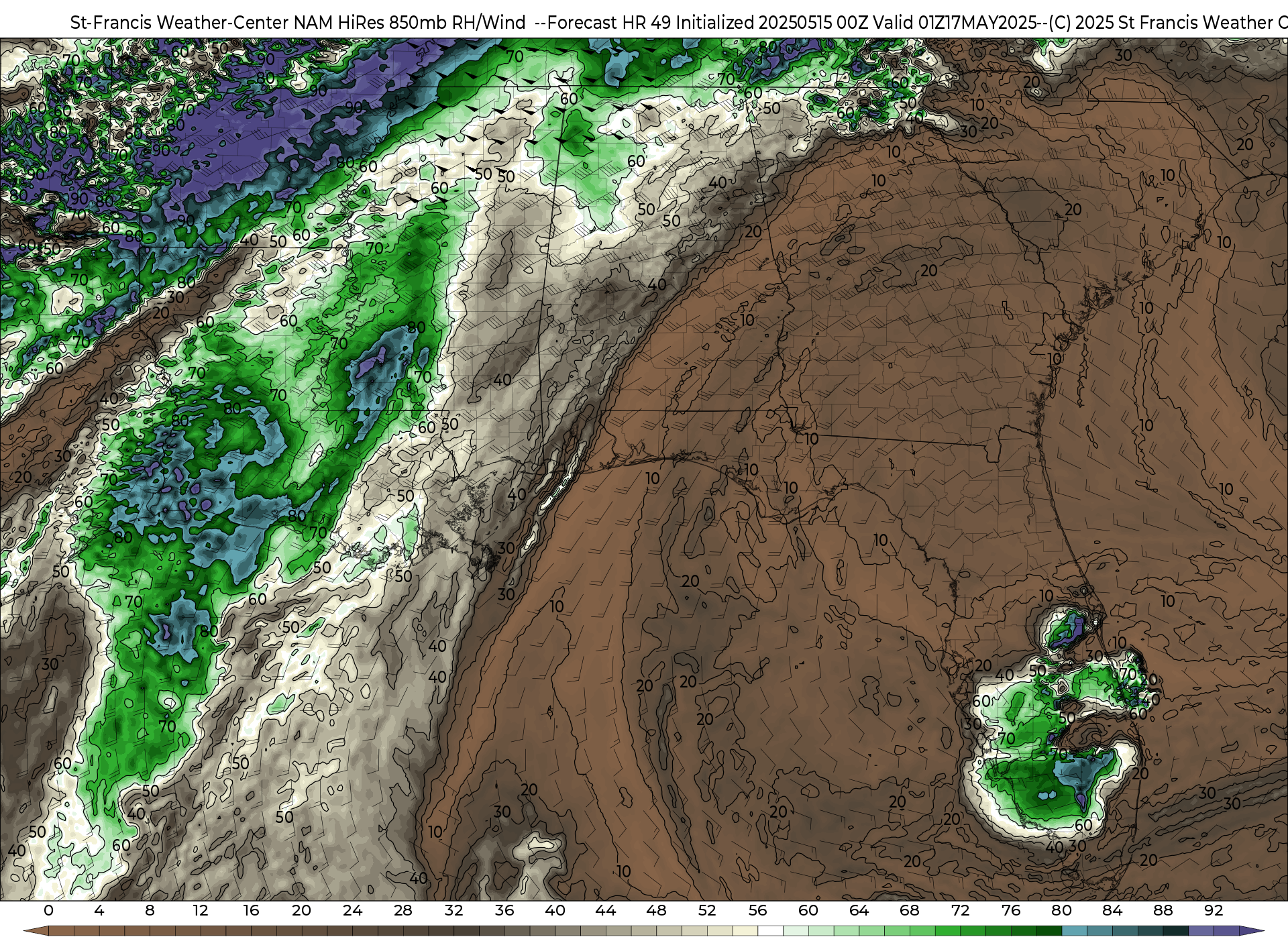Click the "NAM HiRes 850mb RH/Wind" title text
Image resolution: width=1288 pixels, height=939 pixels.
[x=410, y=23]
